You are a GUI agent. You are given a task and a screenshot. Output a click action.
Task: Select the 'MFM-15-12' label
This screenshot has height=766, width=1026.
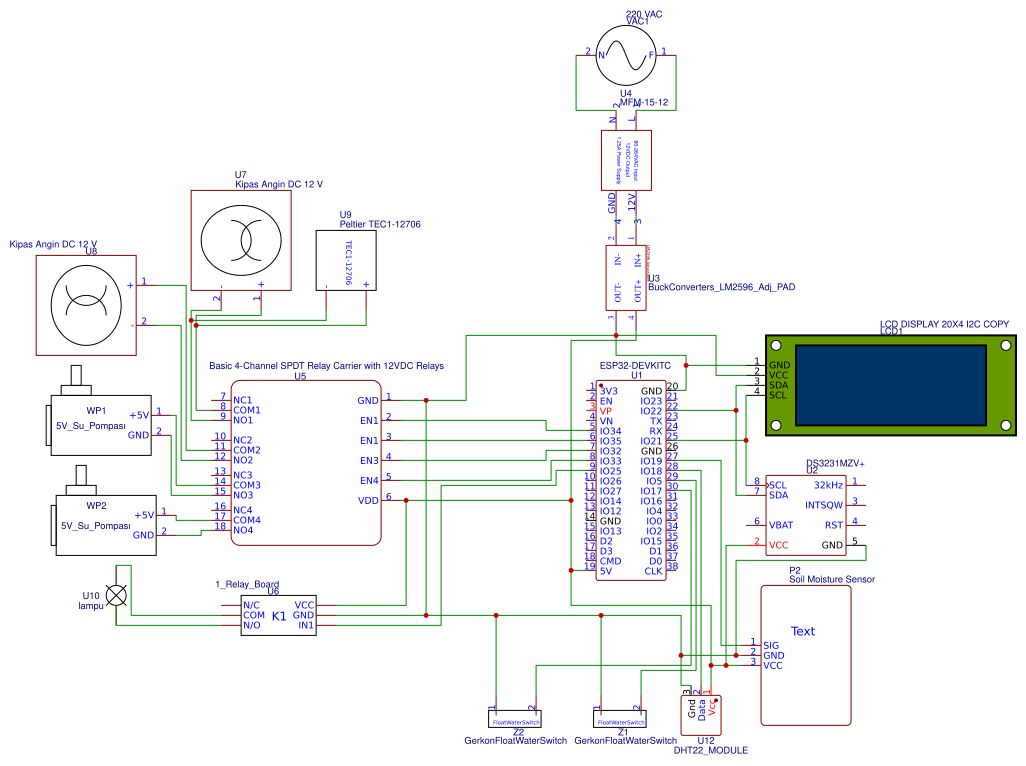click(x=644, y=102)
